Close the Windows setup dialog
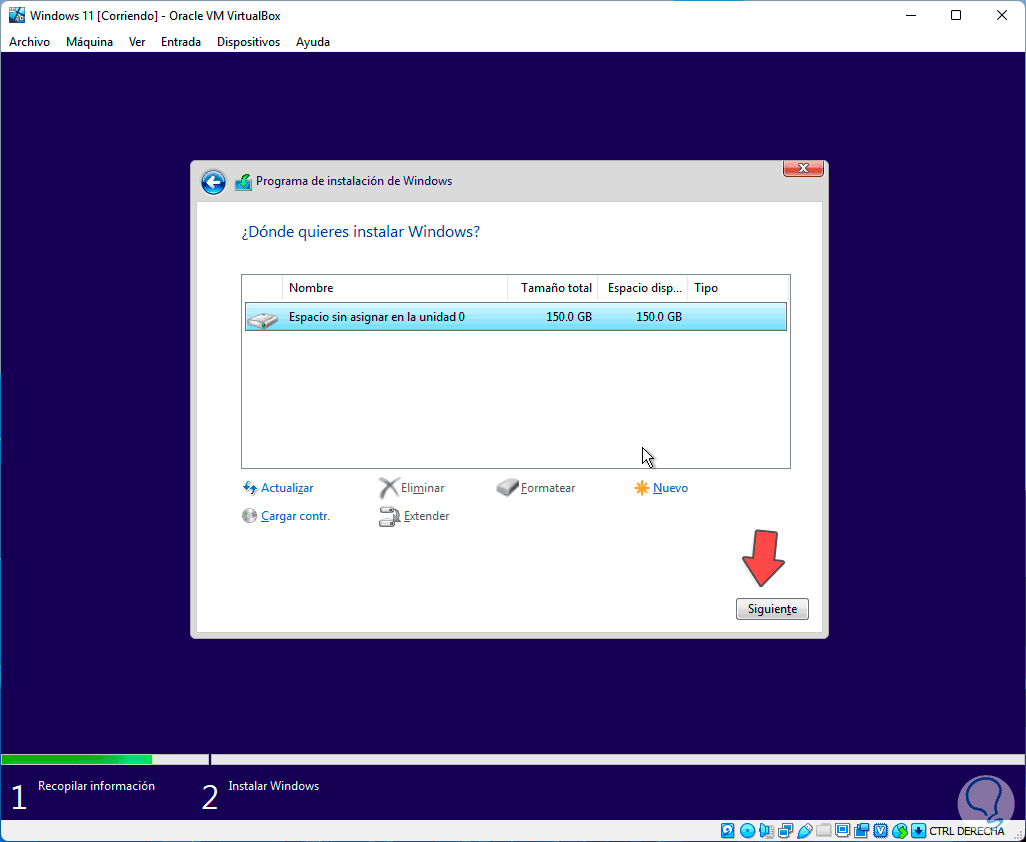This screenshot has width=1026, height=842. (804, 168)
